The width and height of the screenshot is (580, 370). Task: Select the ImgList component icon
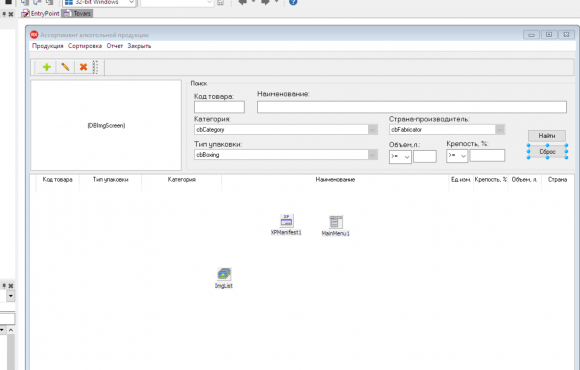(x=224, y=274)
